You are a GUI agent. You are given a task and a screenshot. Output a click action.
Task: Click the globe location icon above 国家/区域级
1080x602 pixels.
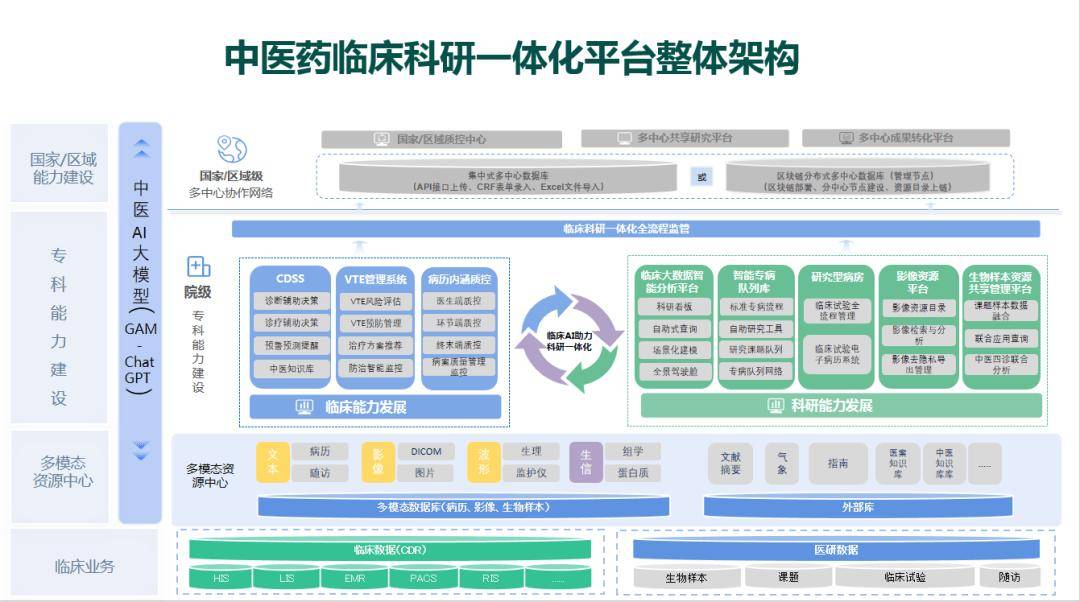tap(232, 149)
